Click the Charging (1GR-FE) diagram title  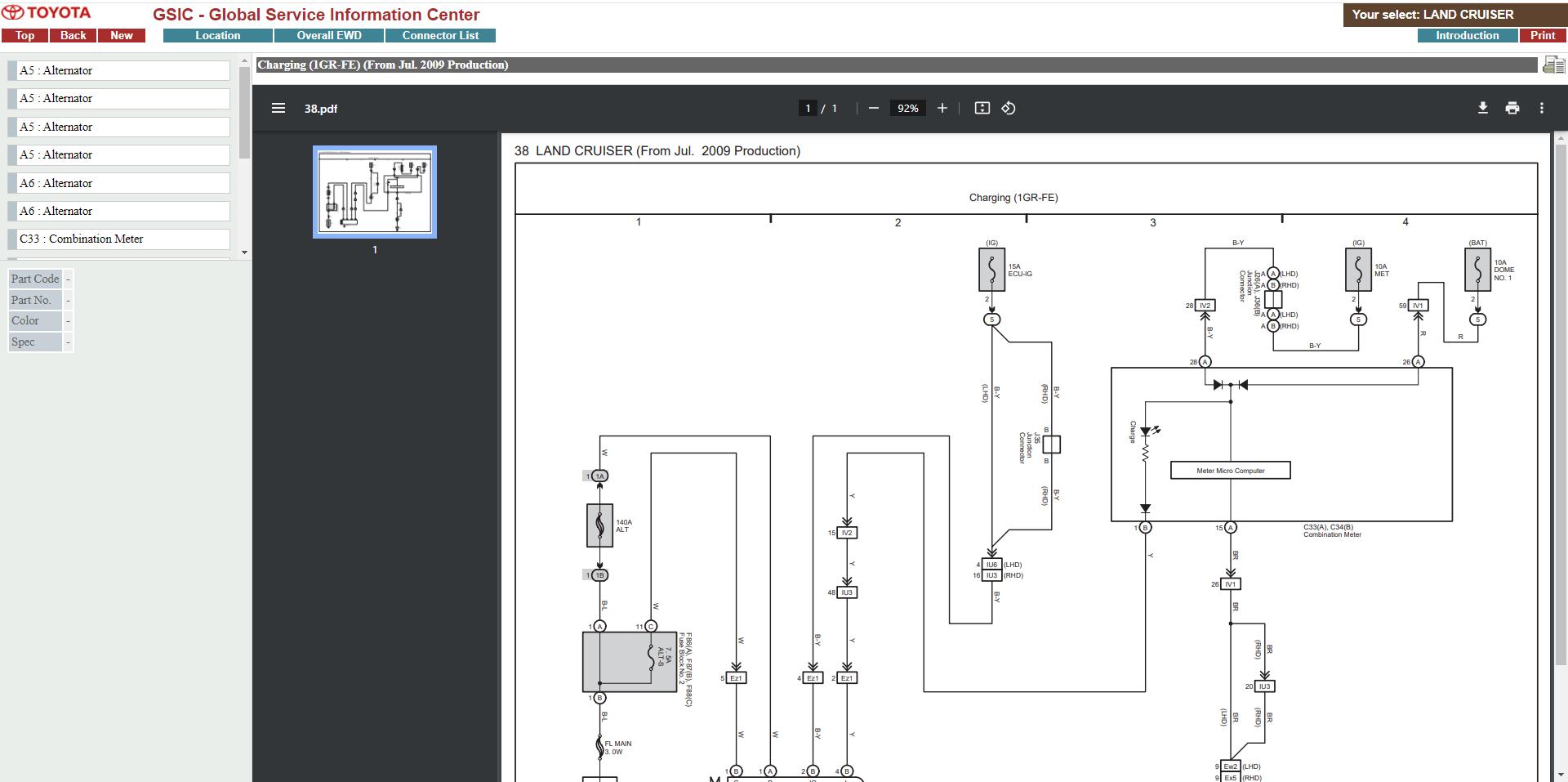(x=1013, y=198)
